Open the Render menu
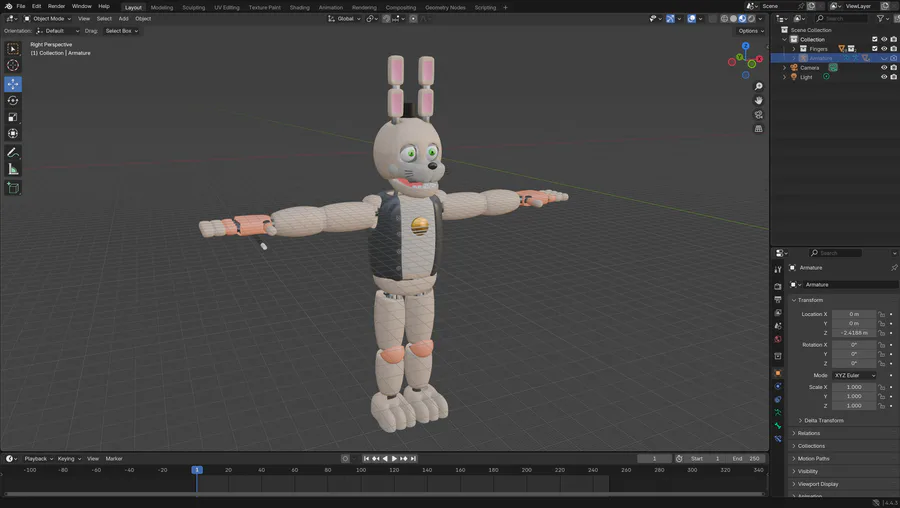Screen dimensions: 900x508 pyautogui.click(x=56, y=6)
